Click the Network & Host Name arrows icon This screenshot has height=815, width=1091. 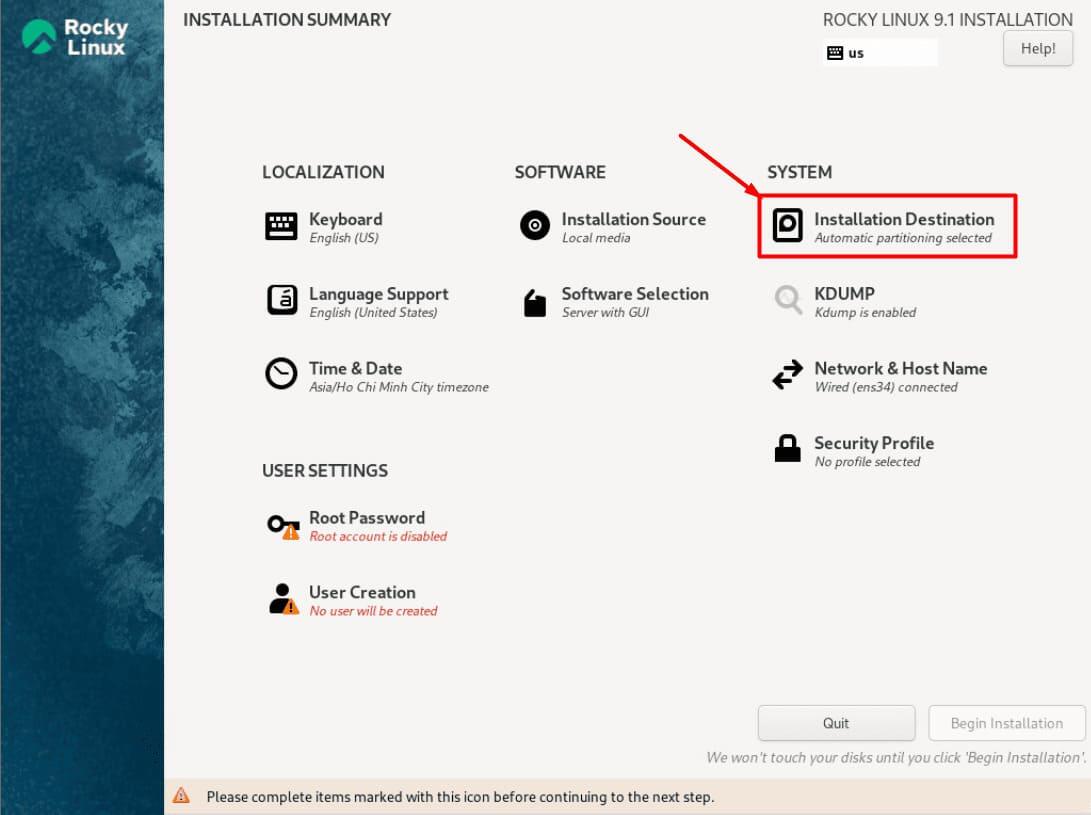(788, 375)
